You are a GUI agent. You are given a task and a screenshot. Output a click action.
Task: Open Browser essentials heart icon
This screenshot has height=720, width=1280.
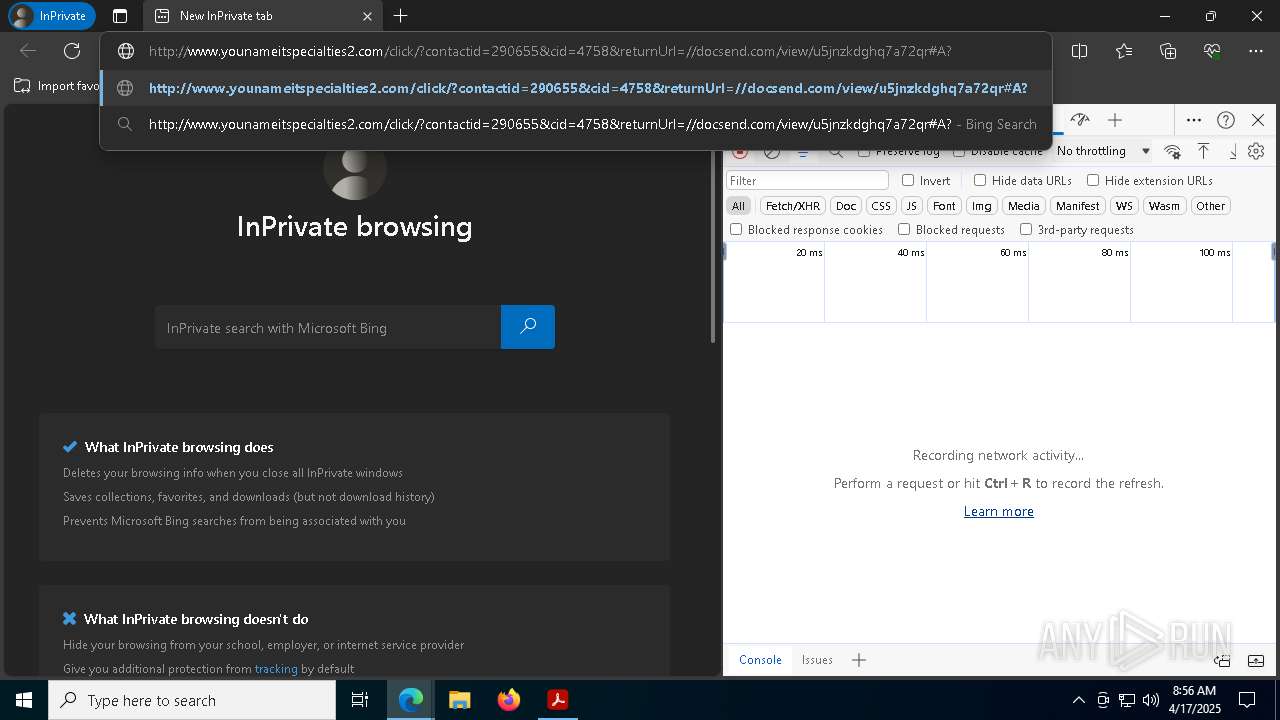point(1212,51)
